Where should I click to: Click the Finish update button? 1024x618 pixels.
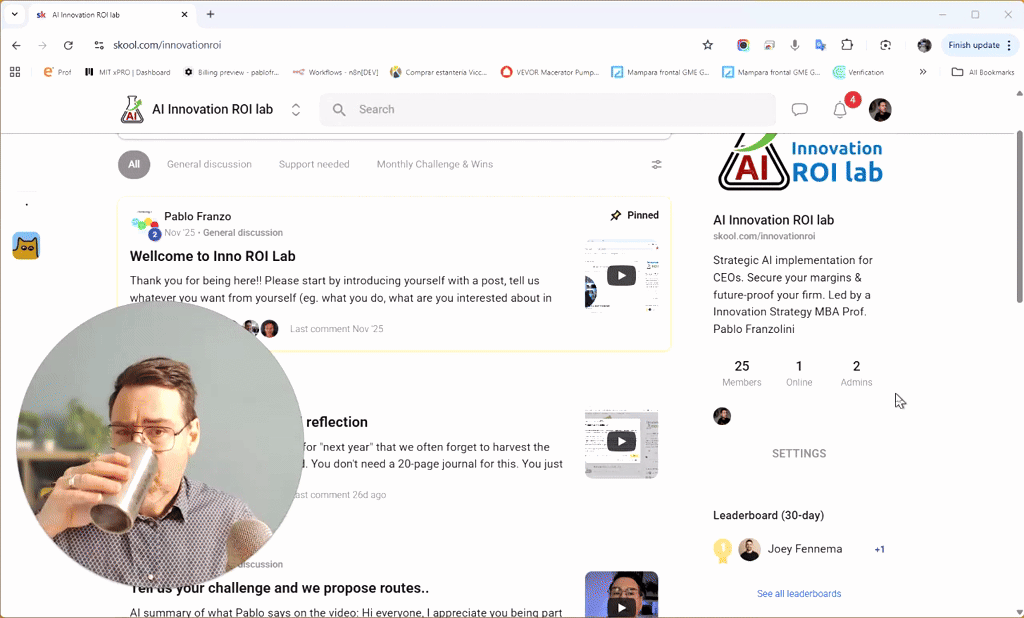pos(974,45)
